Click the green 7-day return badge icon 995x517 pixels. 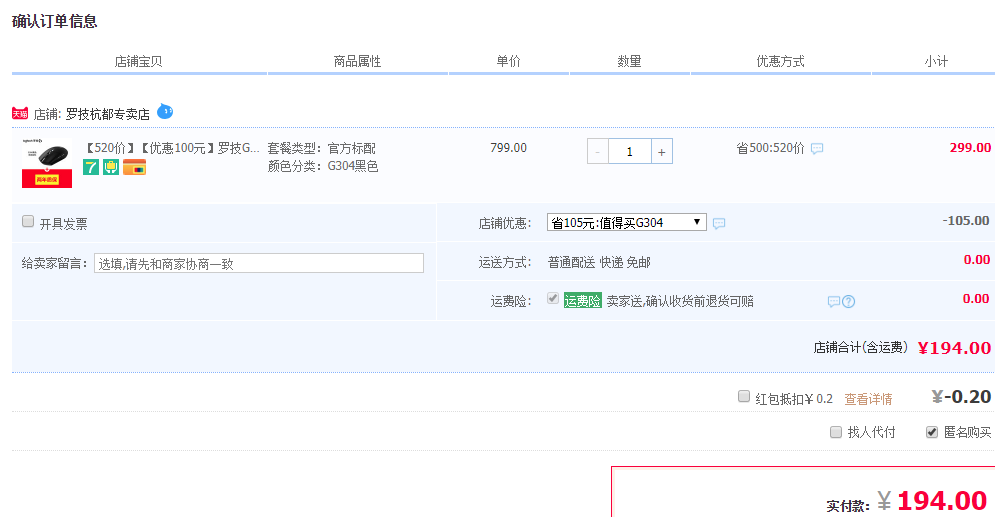point(91,167)
